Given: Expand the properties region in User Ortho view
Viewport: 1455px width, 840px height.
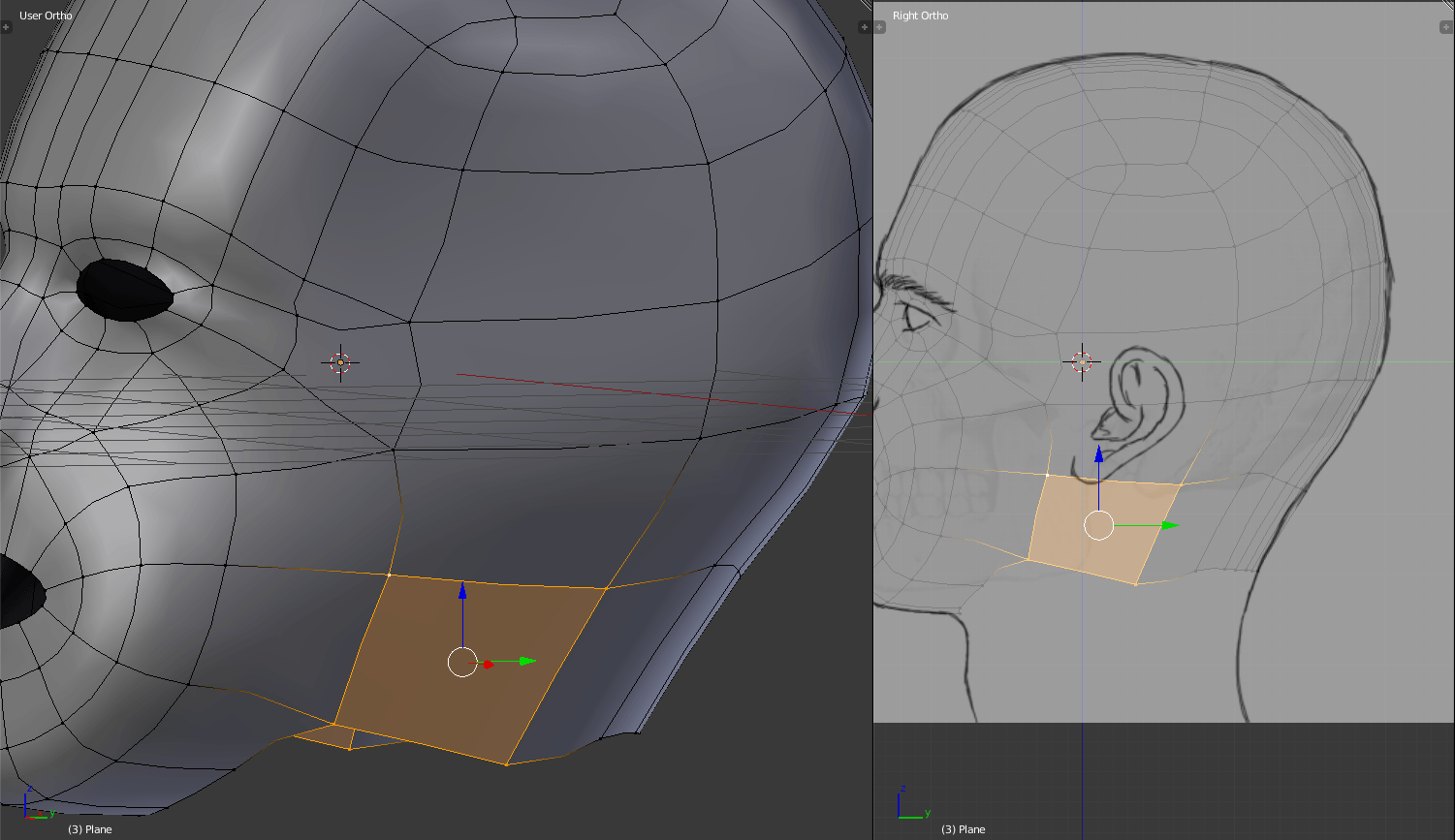Looking at the screenshot, I should pos(863,27).
